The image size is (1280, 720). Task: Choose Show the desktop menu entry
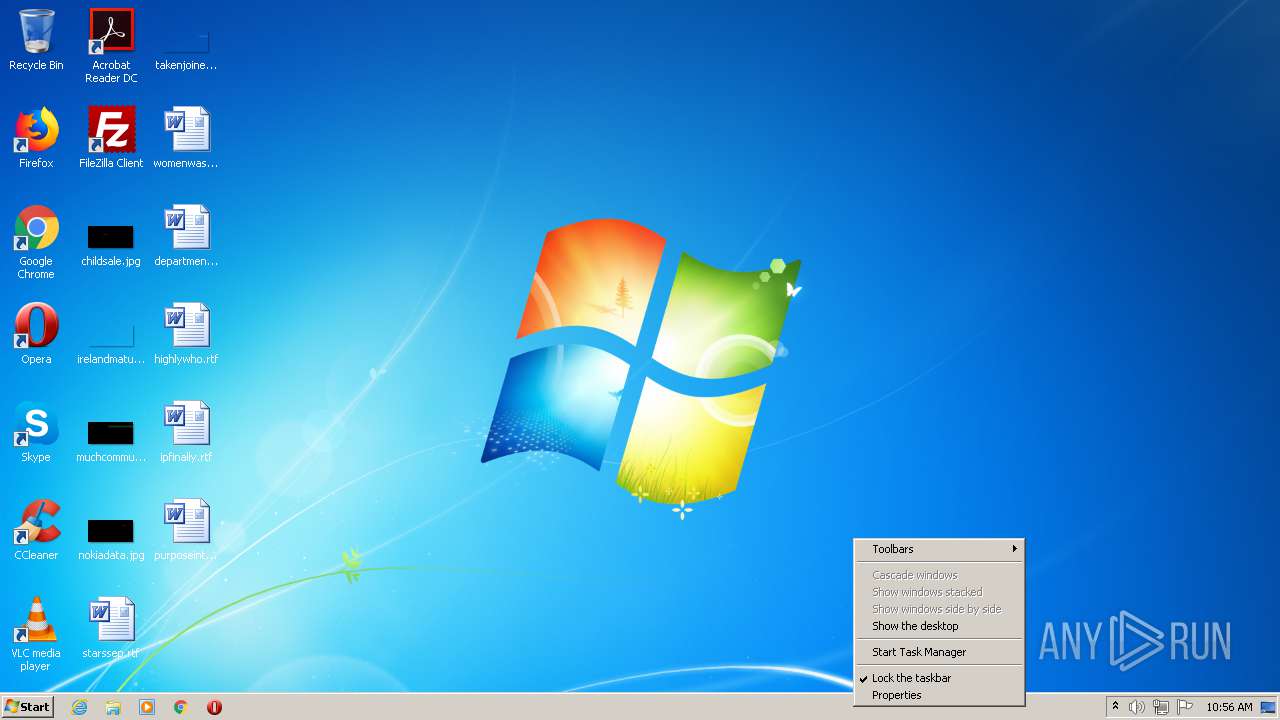click(x=939, y=626)
